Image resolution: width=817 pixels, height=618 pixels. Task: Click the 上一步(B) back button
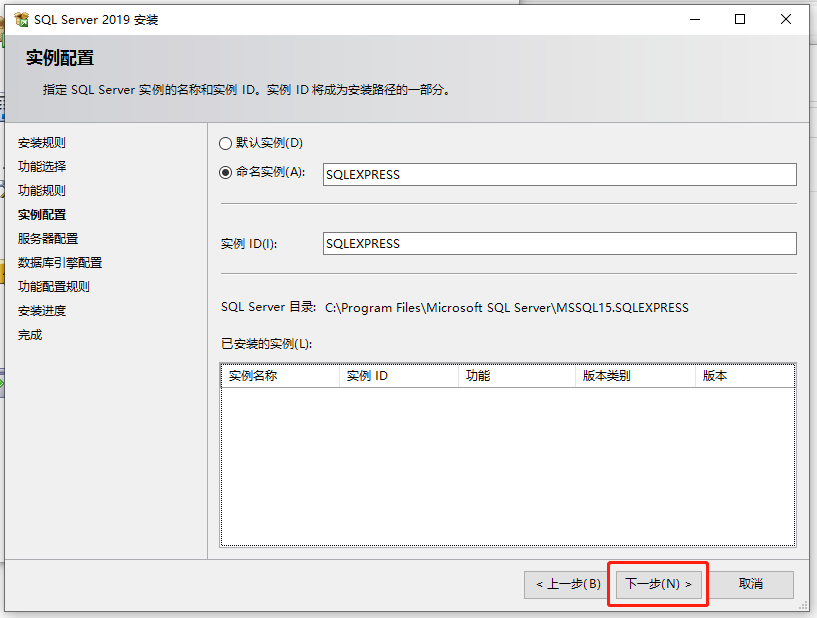tap(568, 584)
